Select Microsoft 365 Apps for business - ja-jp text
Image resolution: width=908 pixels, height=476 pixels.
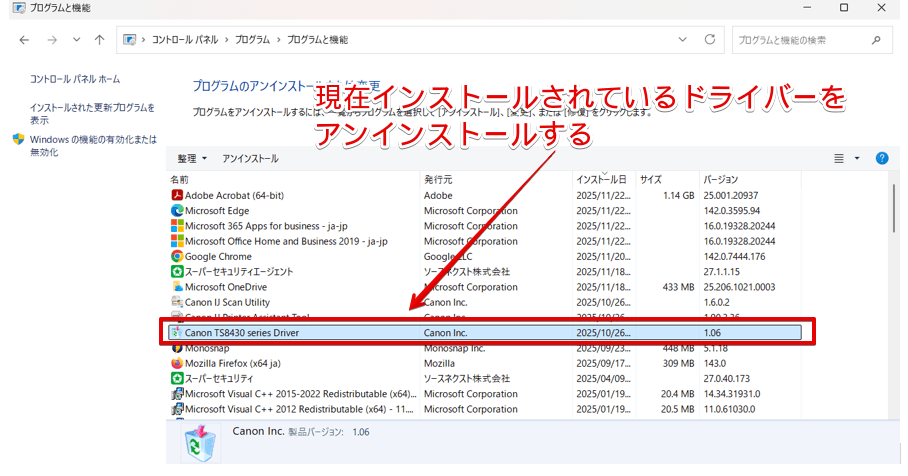(x=266, y=226)
